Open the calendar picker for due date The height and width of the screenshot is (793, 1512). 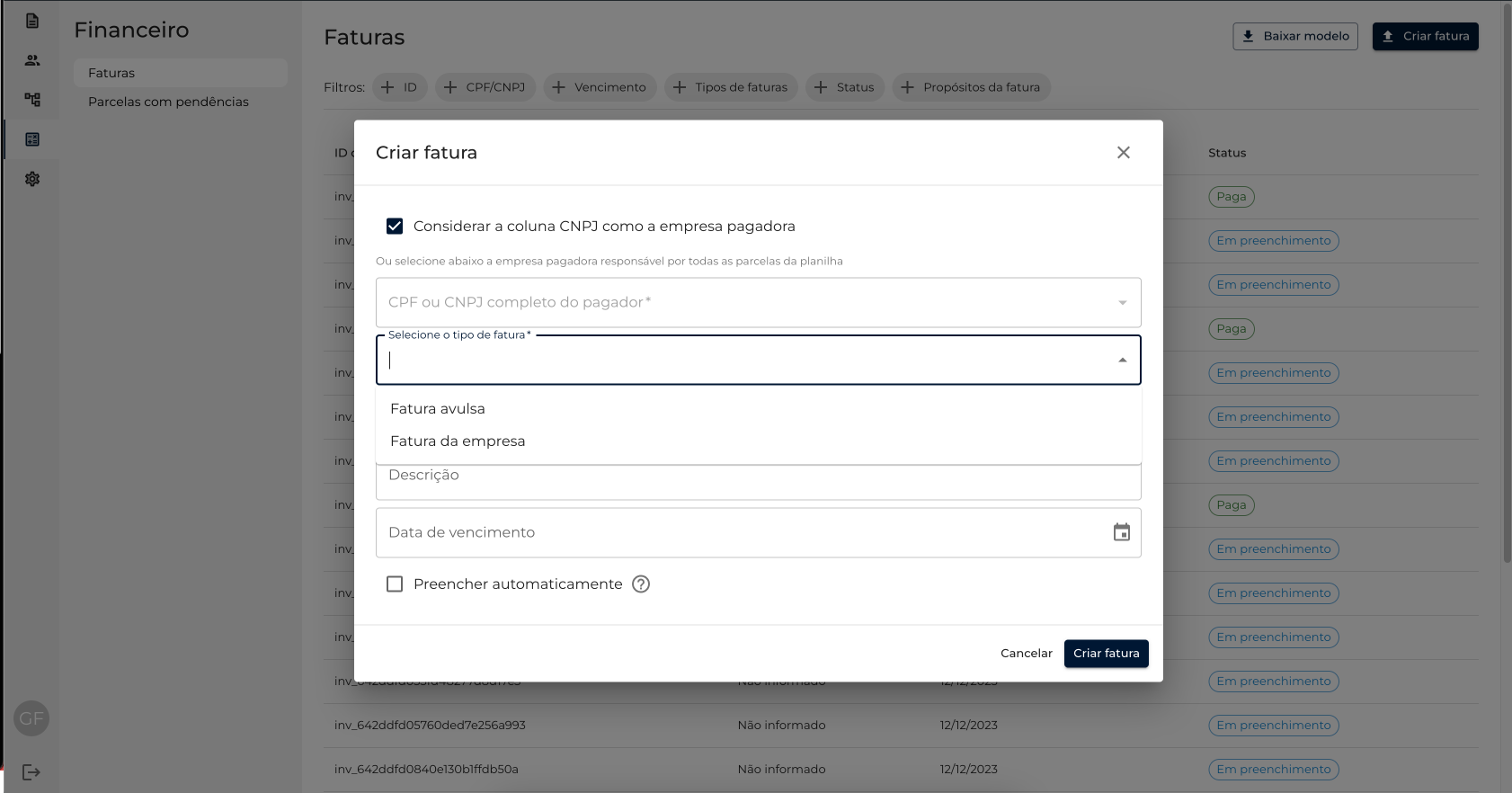tap(1121, 532)
